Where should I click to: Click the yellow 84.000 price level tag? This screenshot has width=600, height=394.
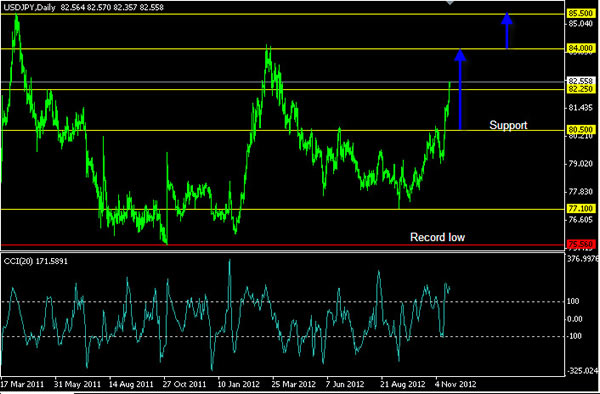coord(581,48)
